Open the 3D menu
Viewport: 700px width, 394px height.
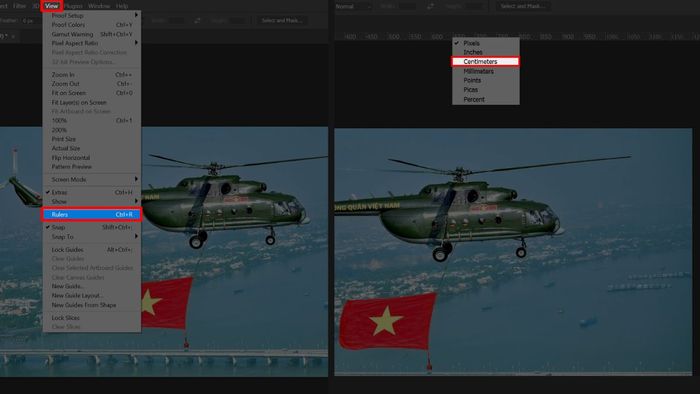[x=35, y=6]
